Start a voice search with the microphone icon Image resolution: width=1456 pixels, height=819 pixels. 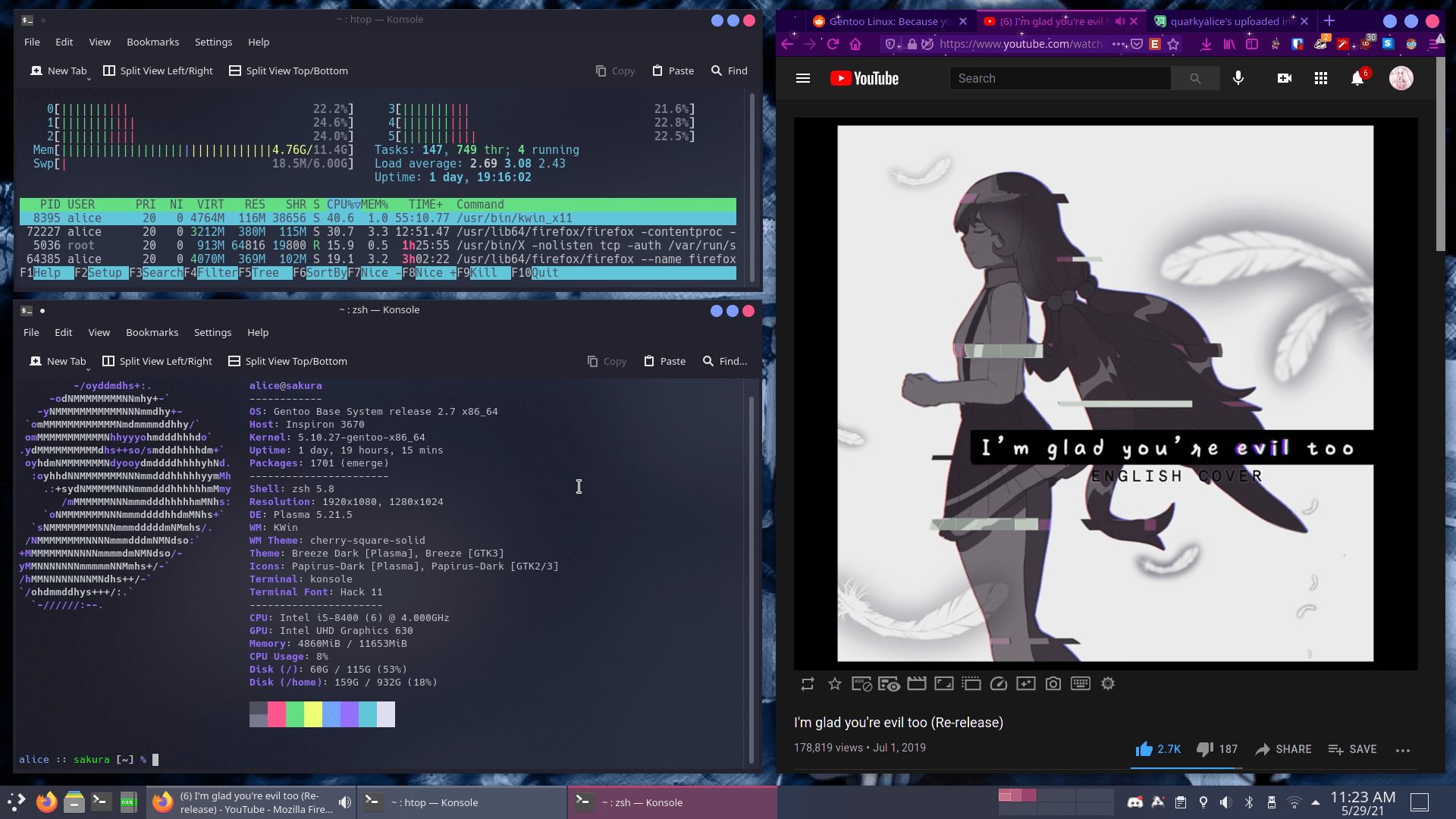(1238, 78)
